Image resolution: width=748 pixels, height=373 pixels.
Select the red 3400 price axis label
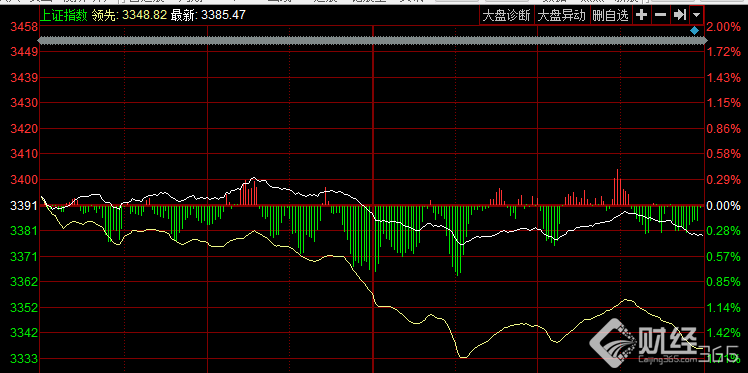pyautogui.click(x=21, y=180)
